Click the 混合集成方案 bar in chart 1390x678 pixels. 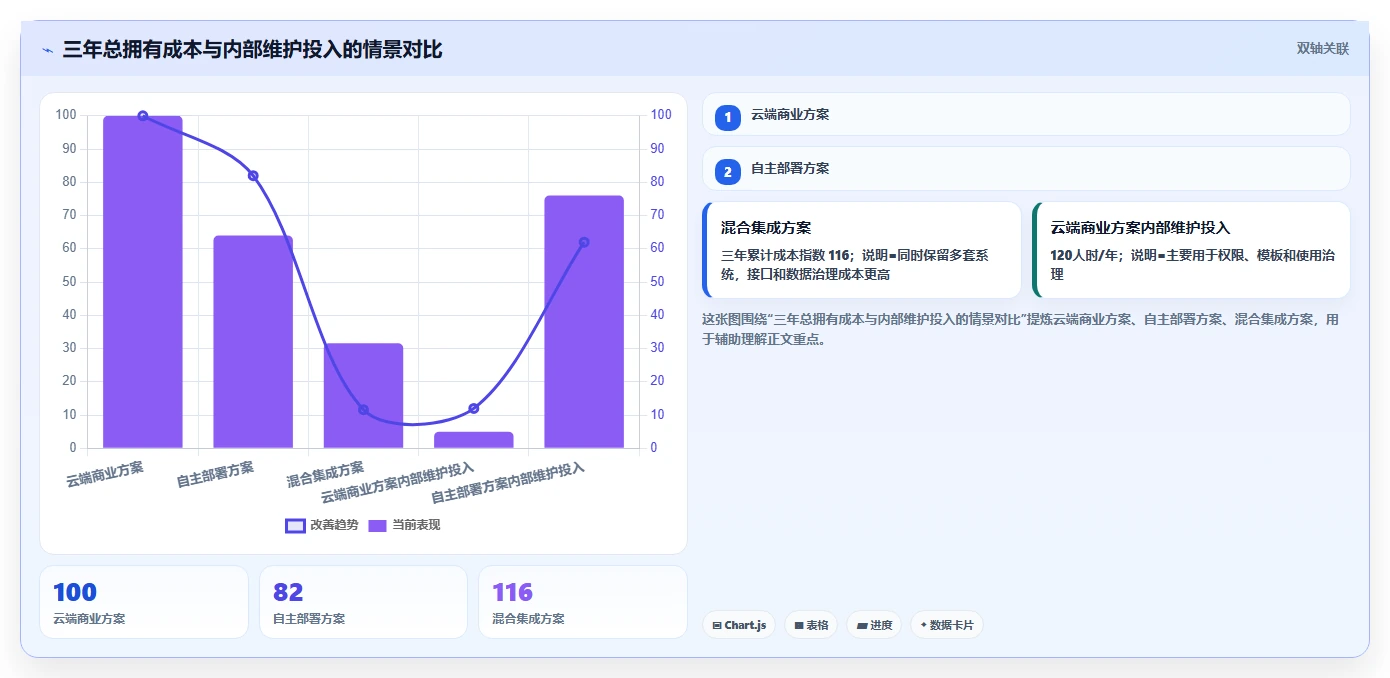tap(363, 396)
